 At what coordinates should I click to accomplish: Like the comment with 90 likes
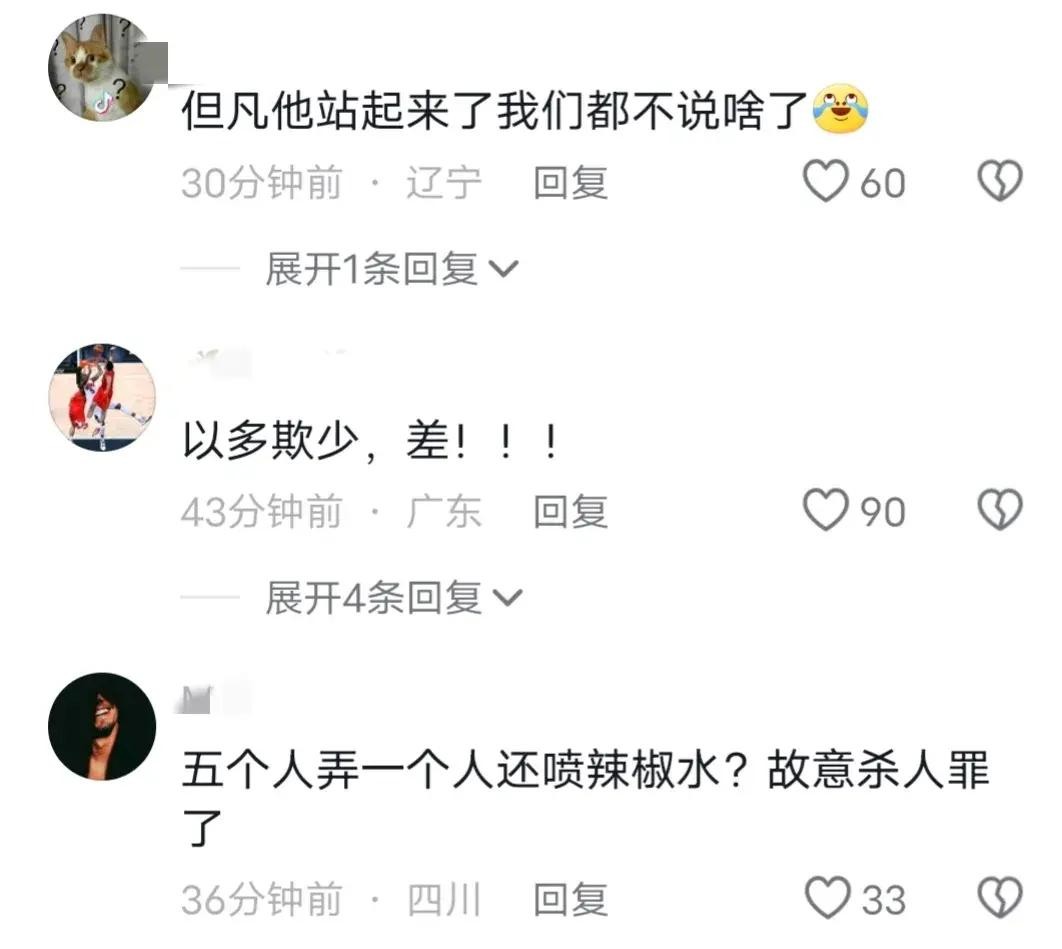point(826,509)
